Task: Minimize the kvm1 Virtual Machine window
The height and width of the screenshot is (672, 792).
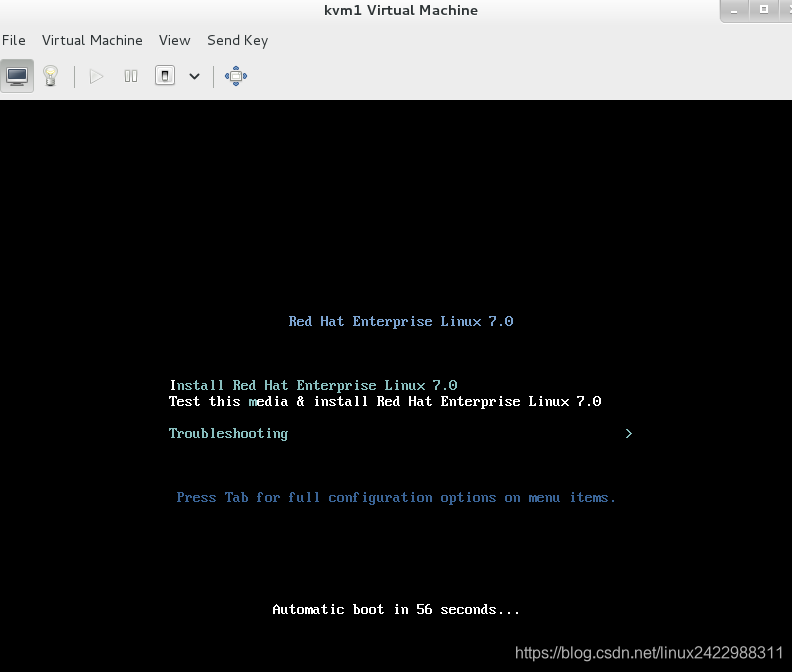Action: click(x=734, y=11)
